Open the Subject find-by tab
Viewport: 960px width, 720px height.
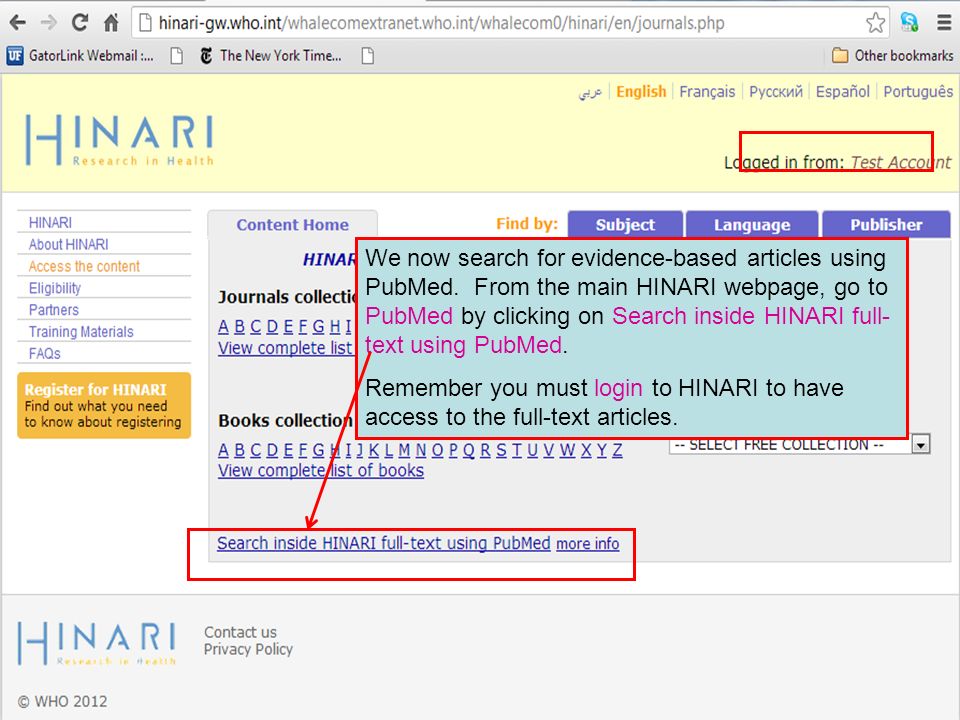point(625,225)
